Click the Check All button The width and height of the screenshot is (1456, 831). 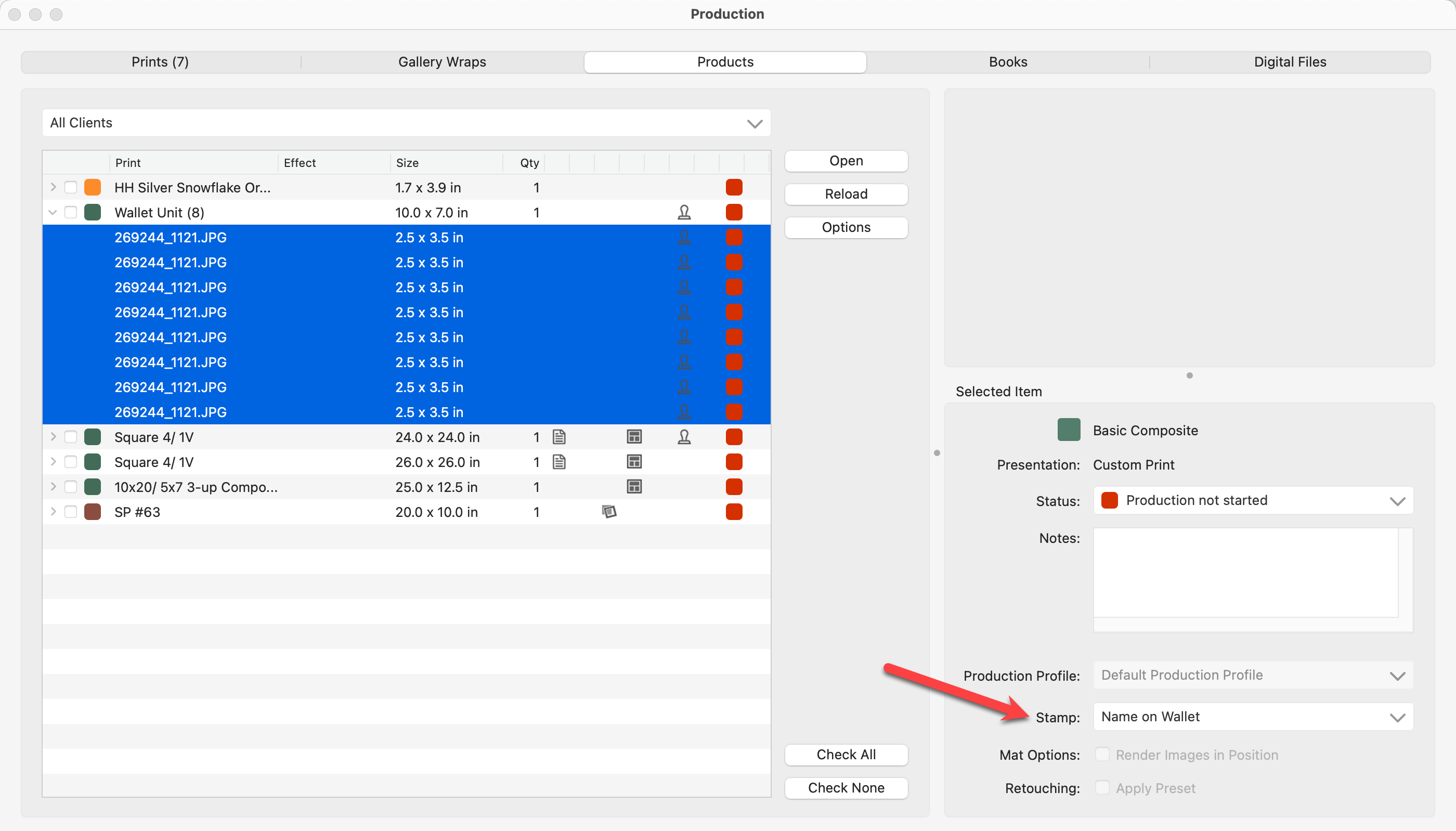[x=846, y=755]
